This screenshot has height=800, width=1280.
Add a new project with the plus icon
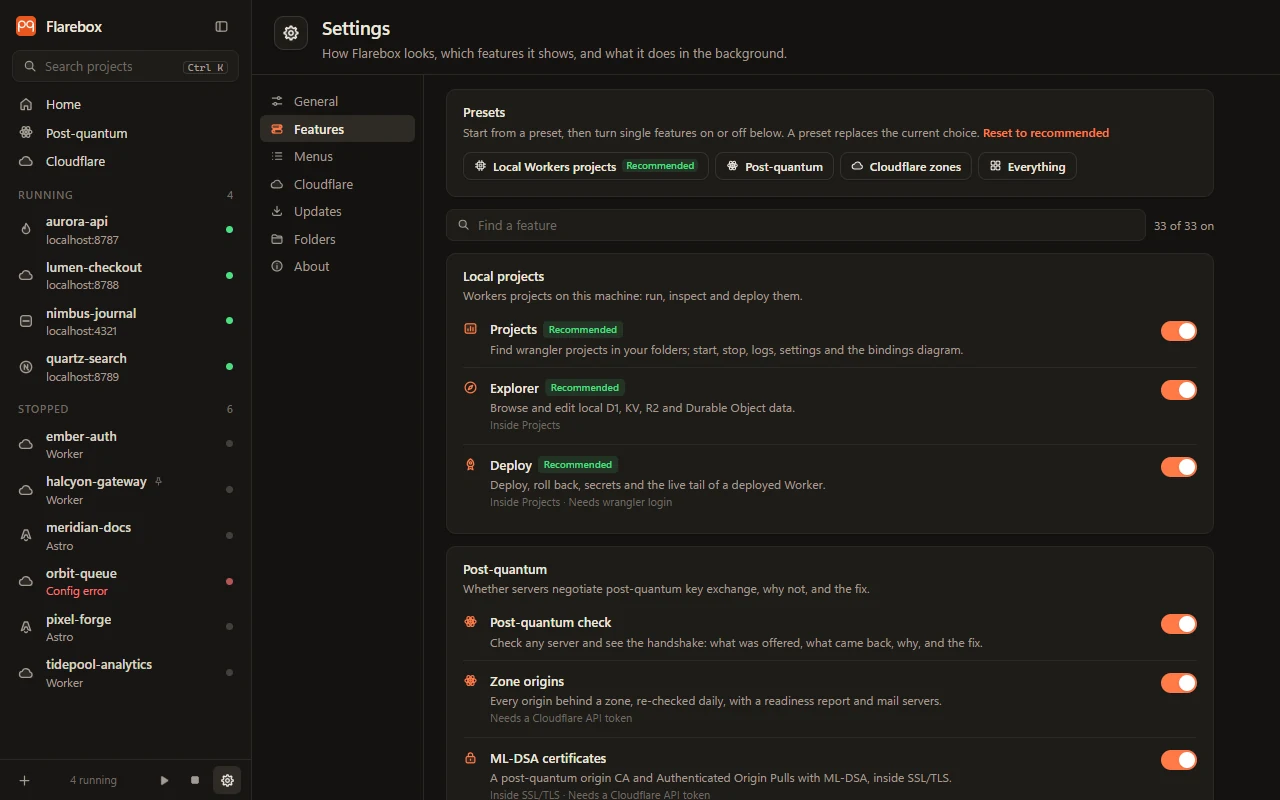(25, 780)
